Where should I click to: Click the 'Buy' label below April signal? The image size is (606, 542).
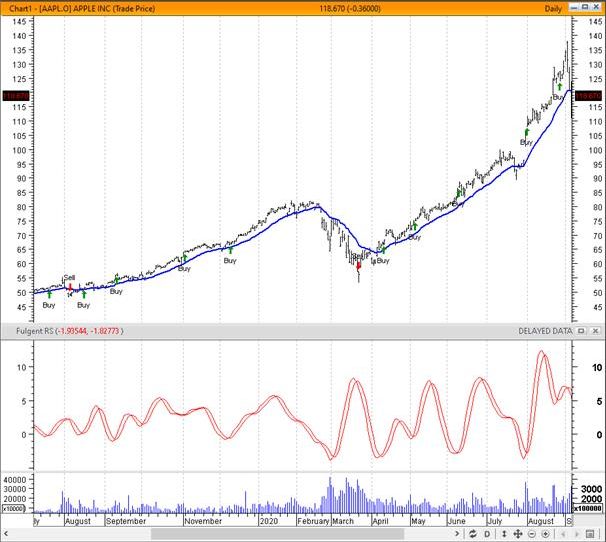pos(383,261)
